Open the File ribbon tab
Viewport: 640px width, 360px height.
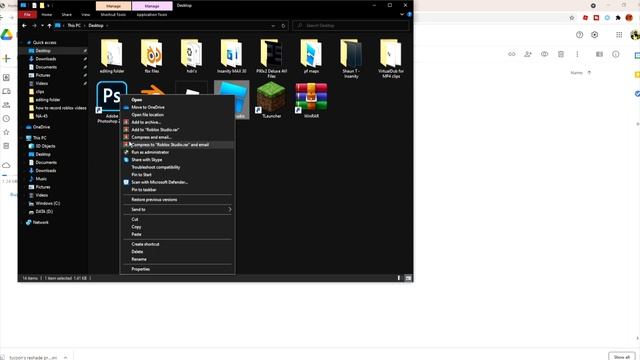[x=27, y=14]
